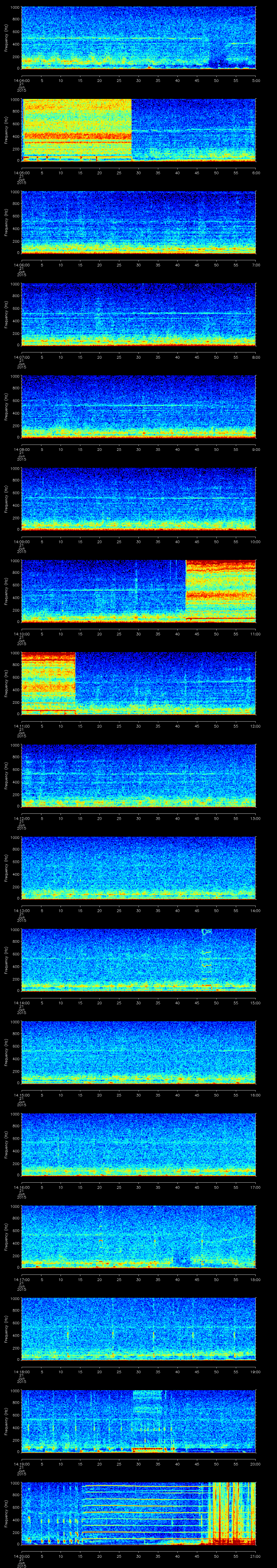This screenshot has width=277, height=1568.
Task: Select the "14:17:00" start time label
Action: pyautogui.click(x=21, y=1279)
